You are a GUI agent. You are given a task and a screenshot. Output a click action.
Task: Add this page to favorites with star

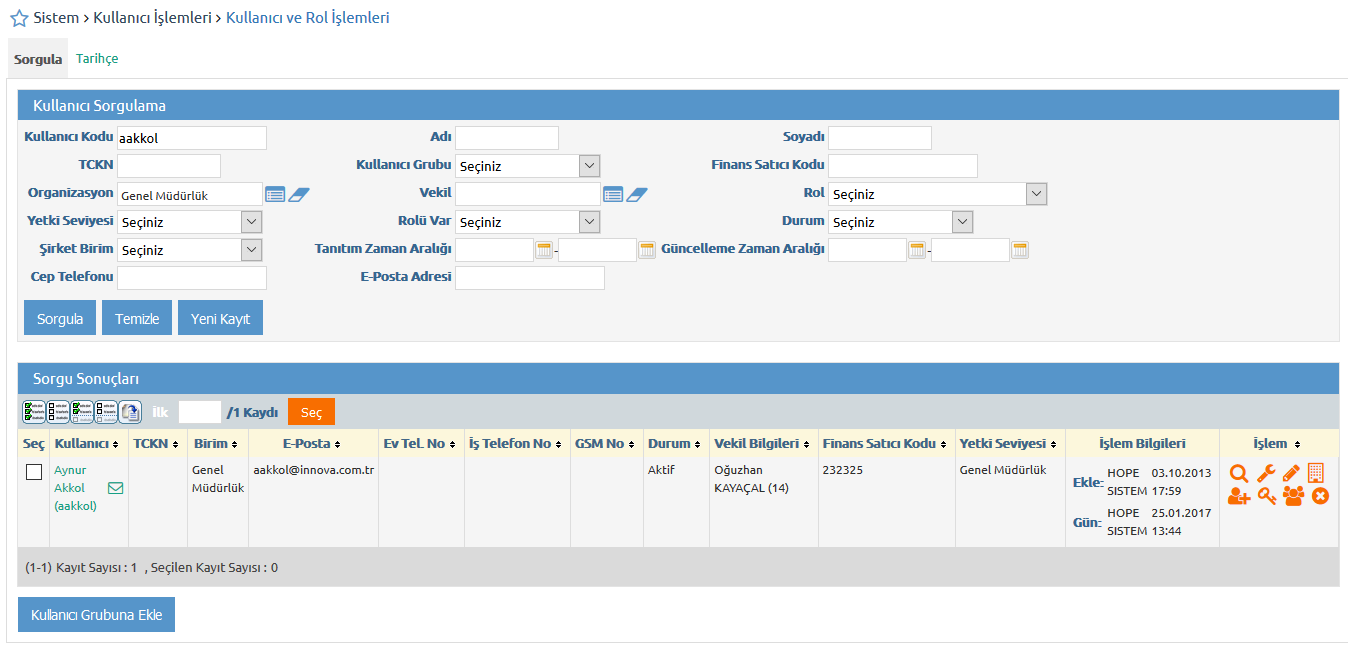(19, 19)
